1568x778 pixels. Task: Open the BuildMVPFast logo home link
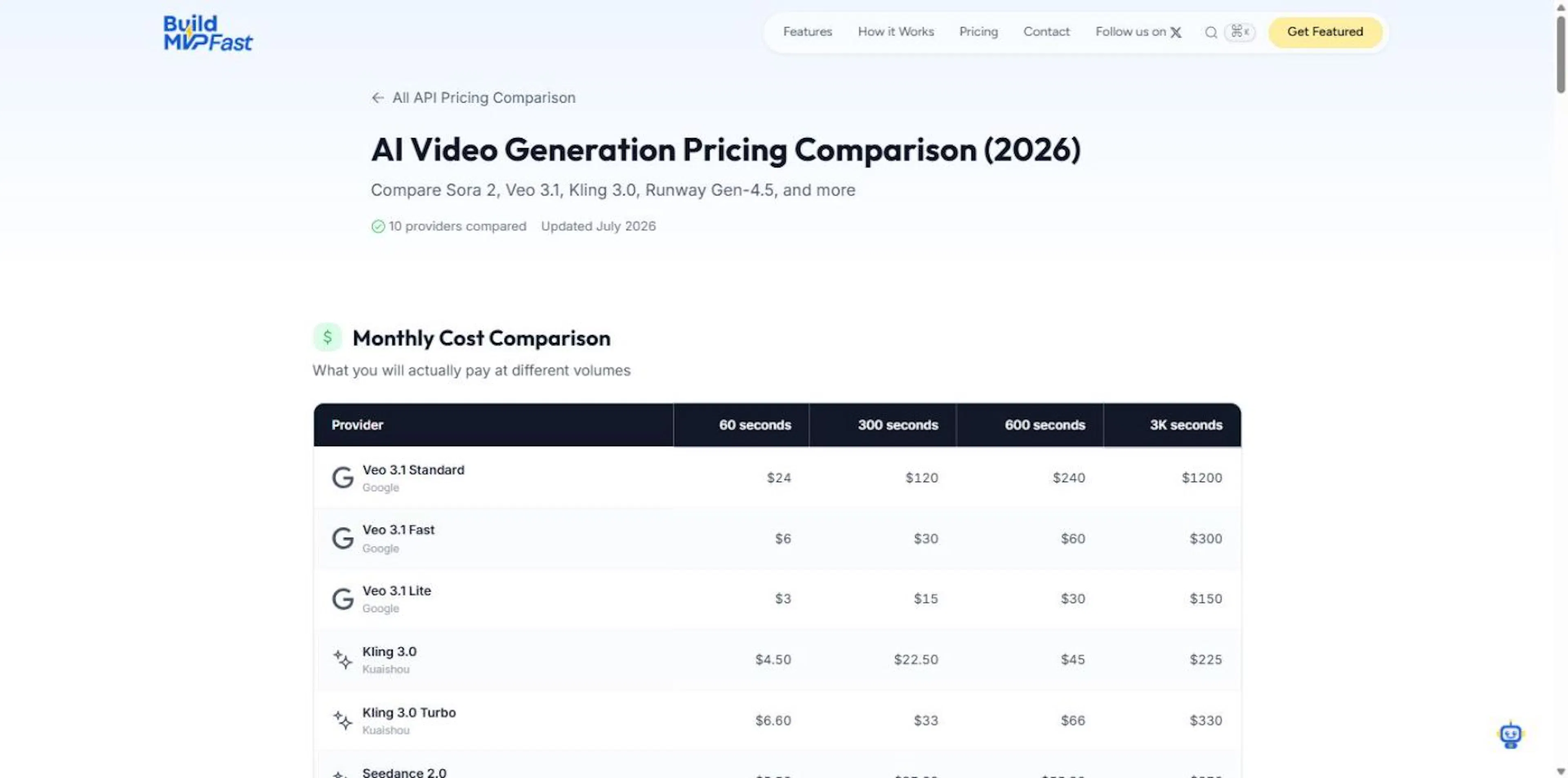(x=207, y=33)
